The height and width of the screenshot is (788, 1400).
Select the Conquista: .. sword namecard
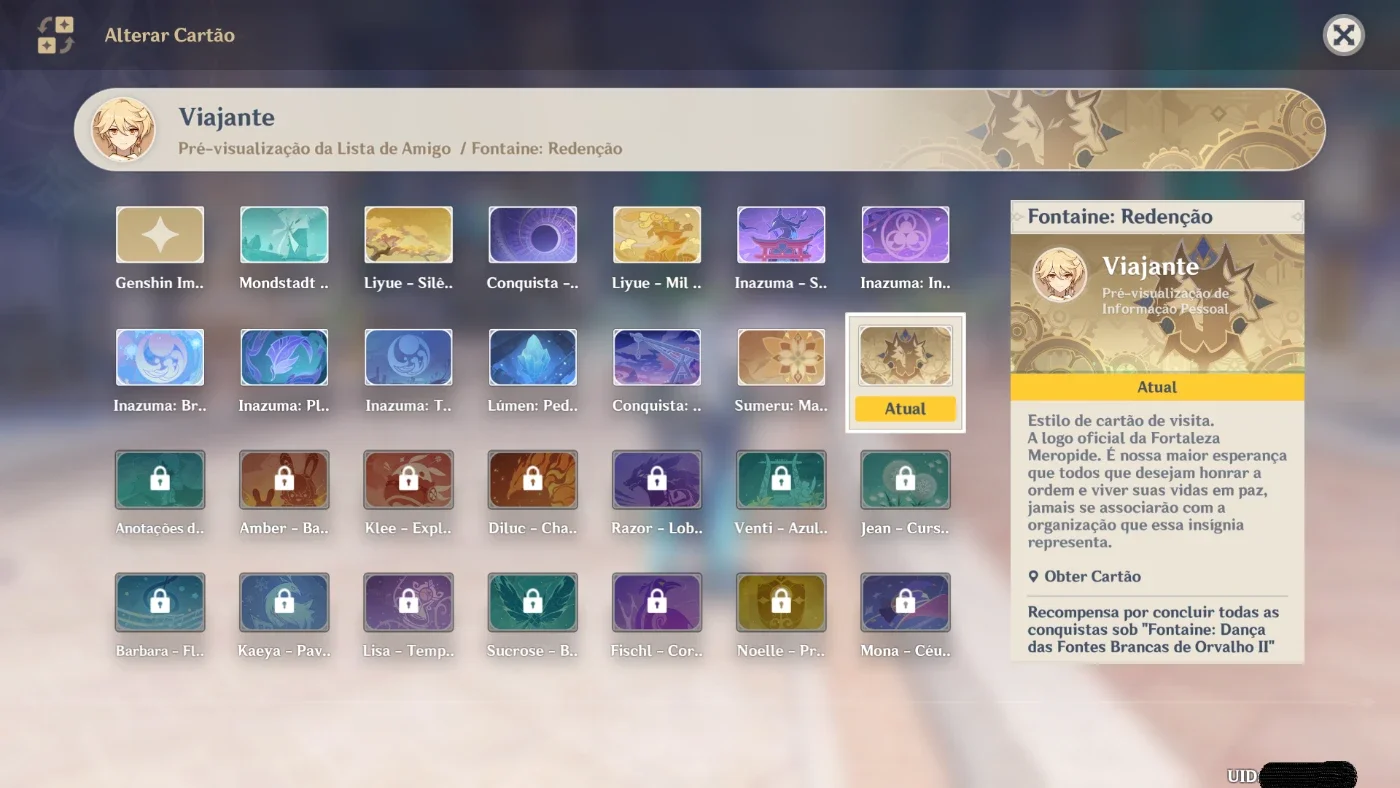657,358
